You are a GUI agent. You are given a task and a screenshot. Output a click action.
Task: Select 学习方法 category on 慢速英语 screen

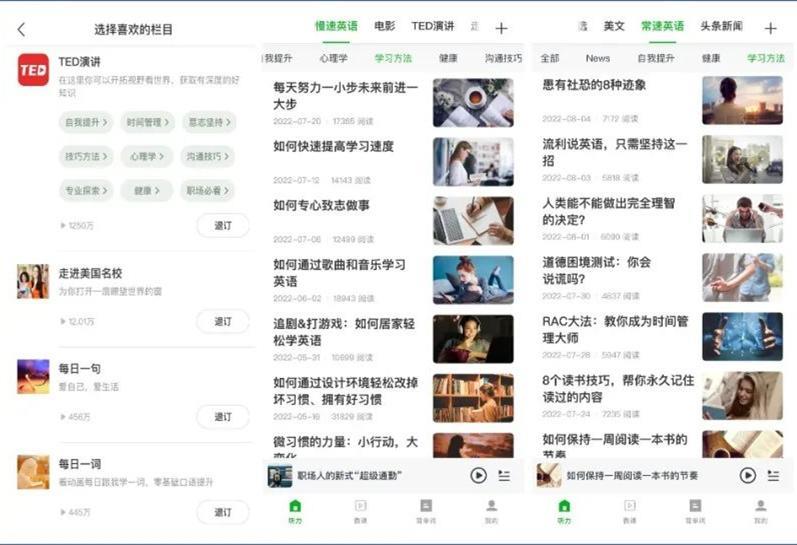(393, 58)
